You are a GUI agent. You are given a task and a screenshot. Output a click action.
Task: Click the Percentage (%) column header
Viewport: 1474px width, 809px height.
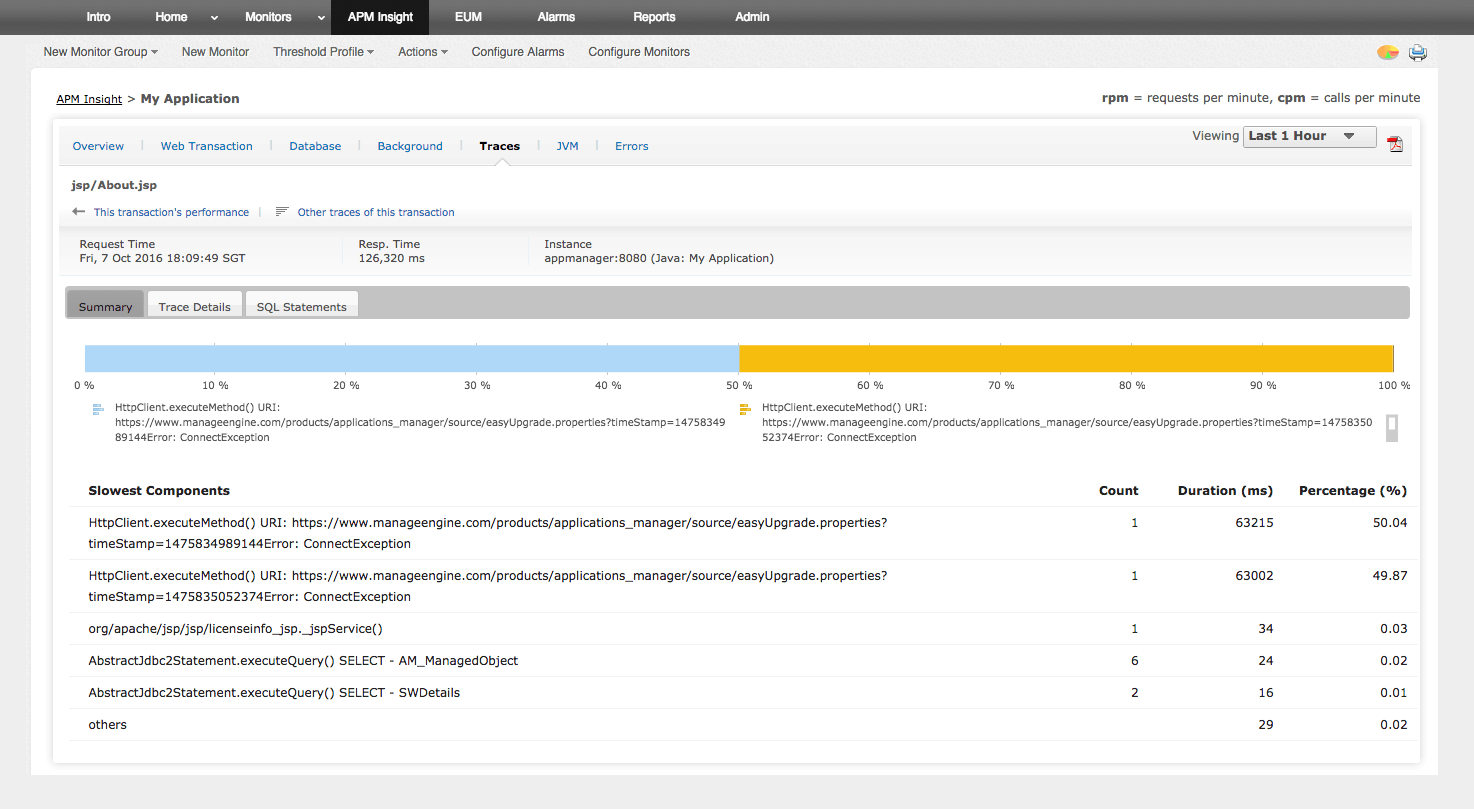(x=1353, y=491)
